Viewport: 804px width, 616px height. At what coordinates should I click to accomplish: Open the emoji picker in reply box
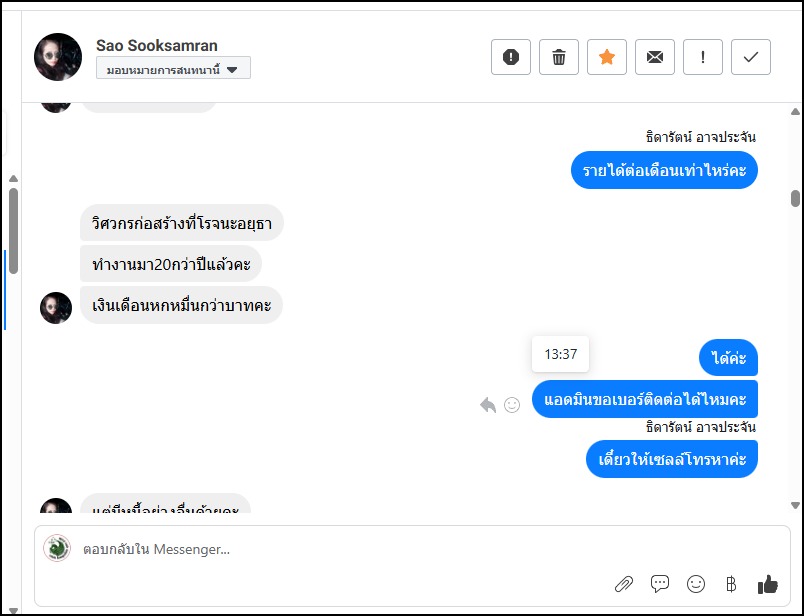point(696,584)
